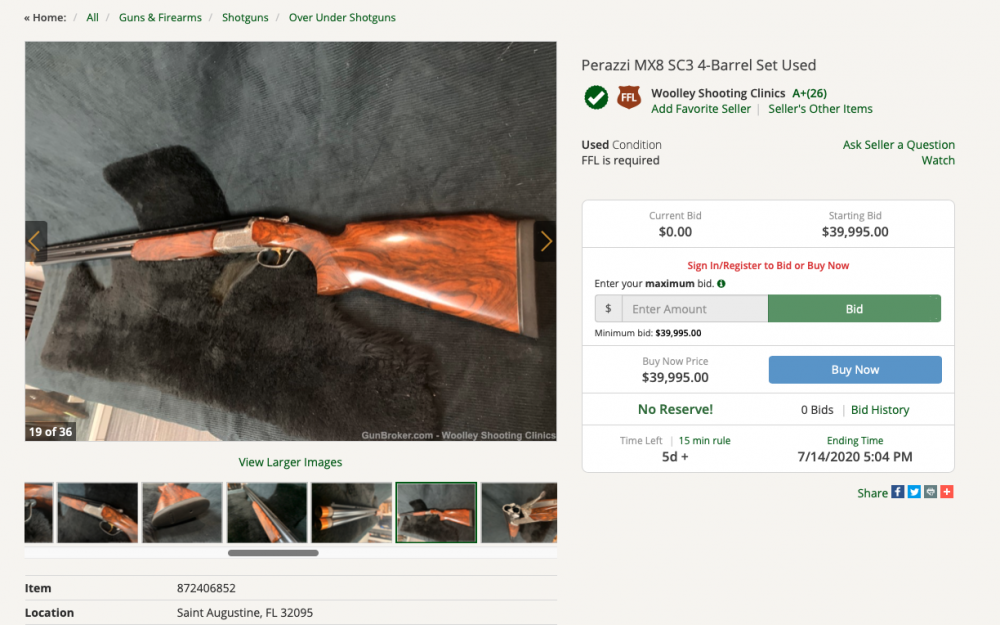The image size is (1000, 625).
Task: Advance to the next gallery image
Action: pyautogui.click(x=546, y=241)
